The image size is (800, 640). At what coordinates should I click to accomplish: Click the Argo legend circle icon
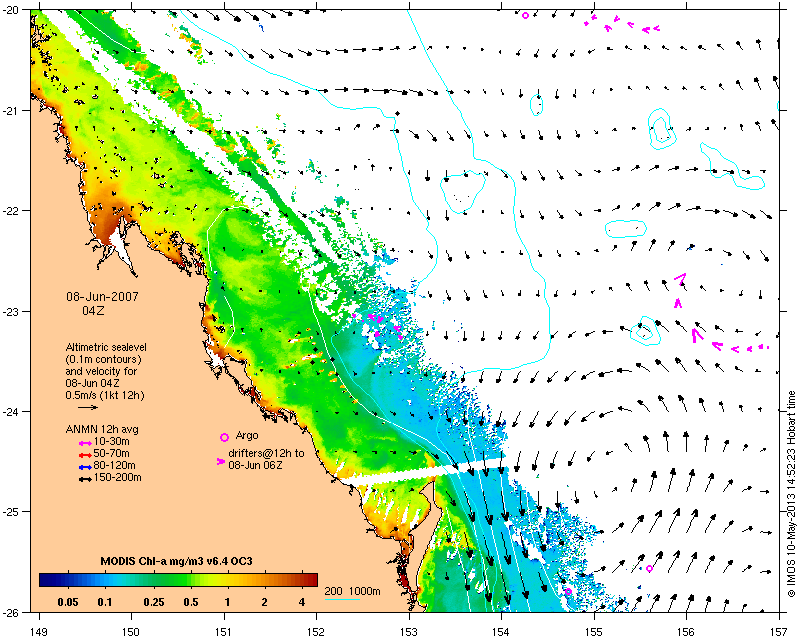click(x=224, y=437)
